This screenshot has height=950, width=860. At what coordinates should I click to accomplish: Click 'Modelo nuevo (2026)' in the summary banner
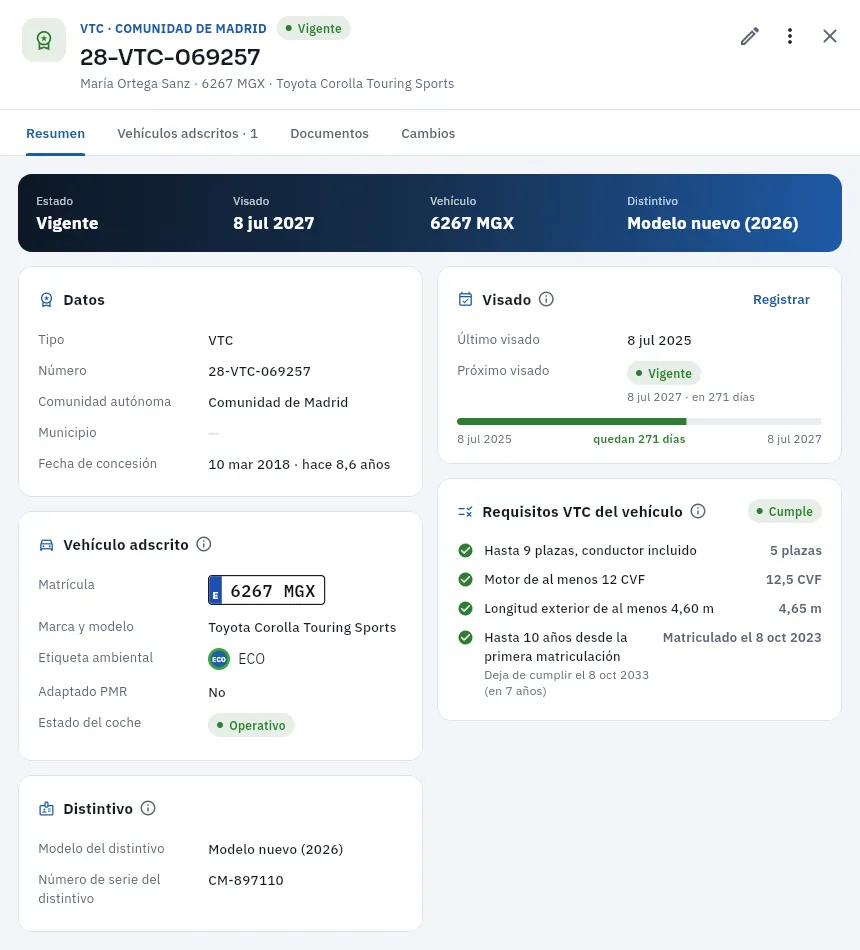712,224
